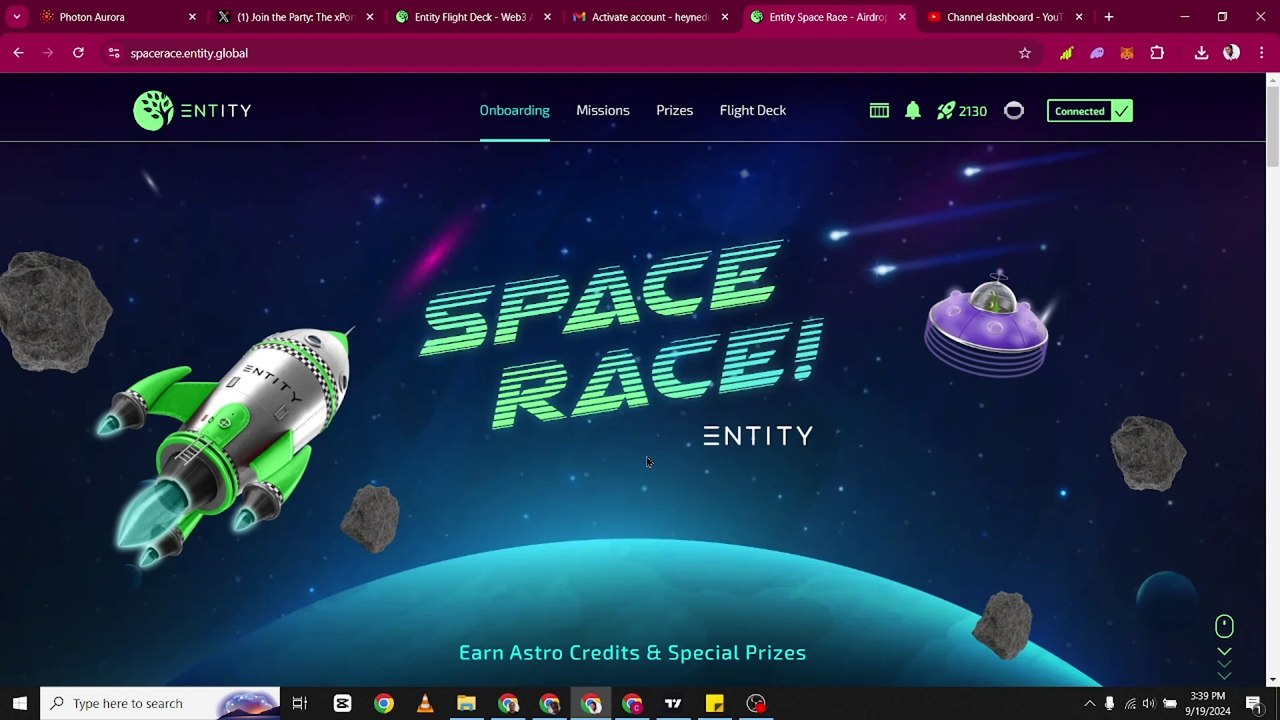Click the battery status tray icon
1280x720 pixels.
pos(1169,704)
